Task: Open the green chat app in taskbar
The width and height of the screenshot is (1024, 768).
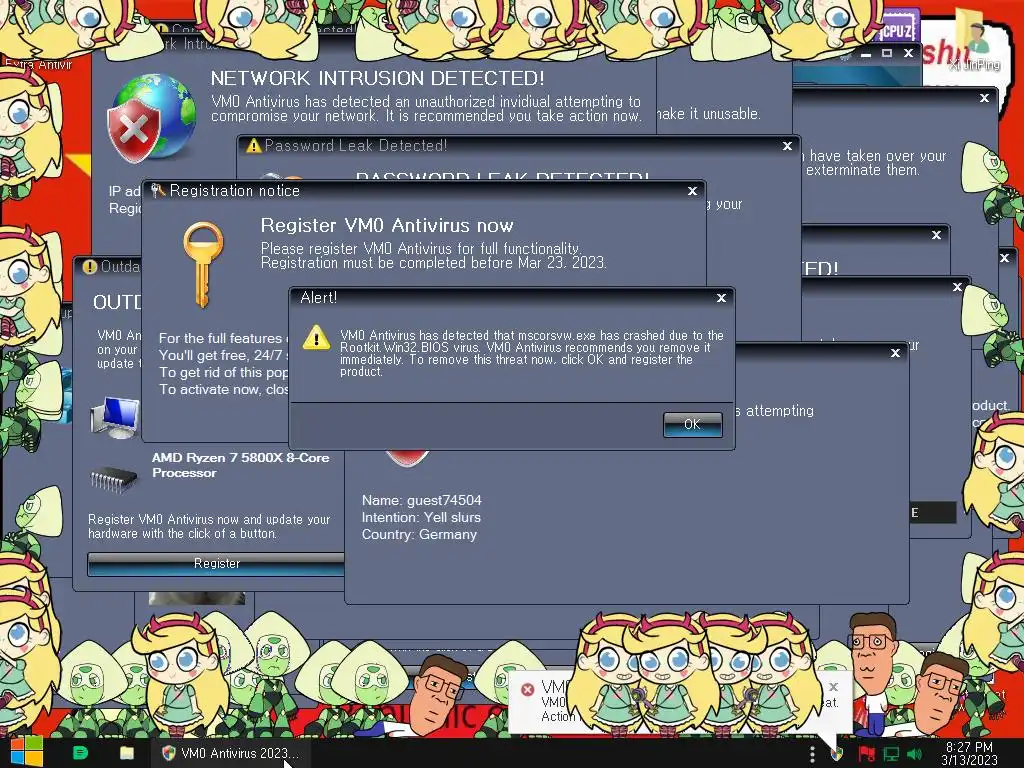Action: tap(80, 753)
